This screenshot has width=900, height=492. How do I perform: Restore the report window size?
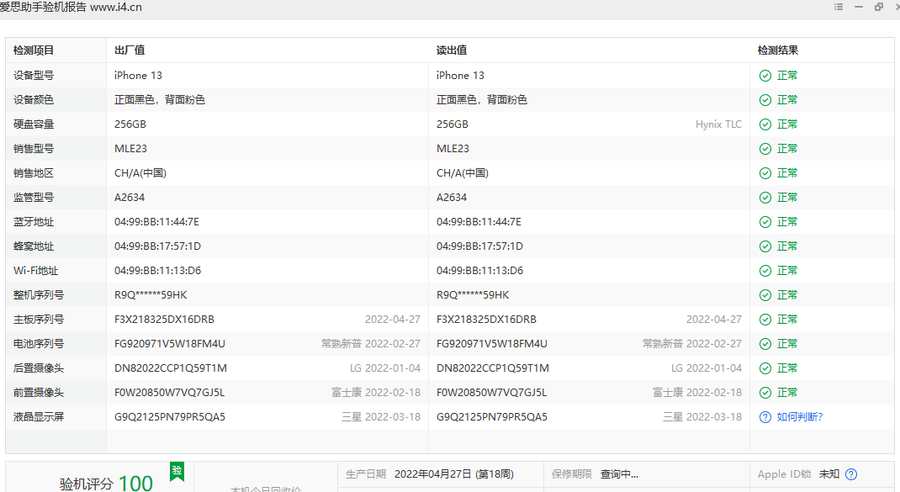tap(879, 7)
